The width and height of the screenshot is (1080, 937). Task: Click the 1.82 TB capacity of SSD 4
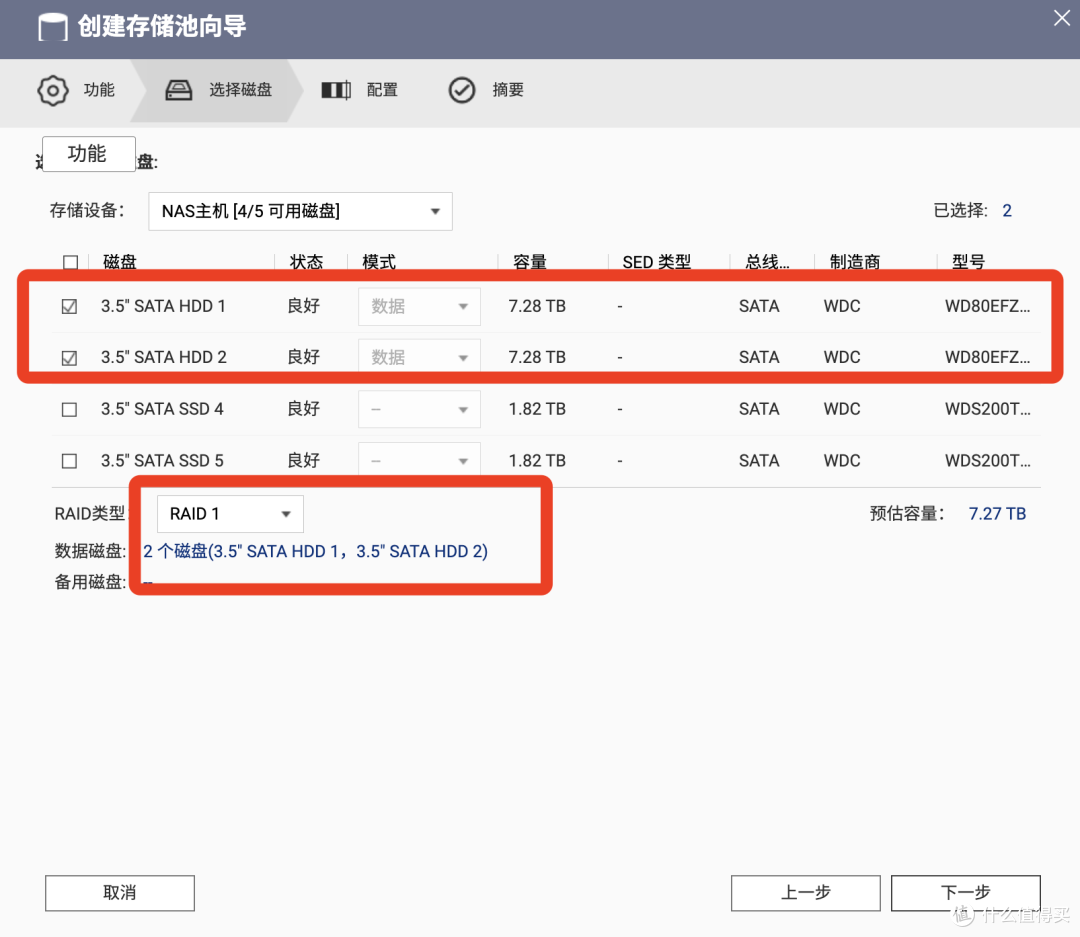click(537, 409)
